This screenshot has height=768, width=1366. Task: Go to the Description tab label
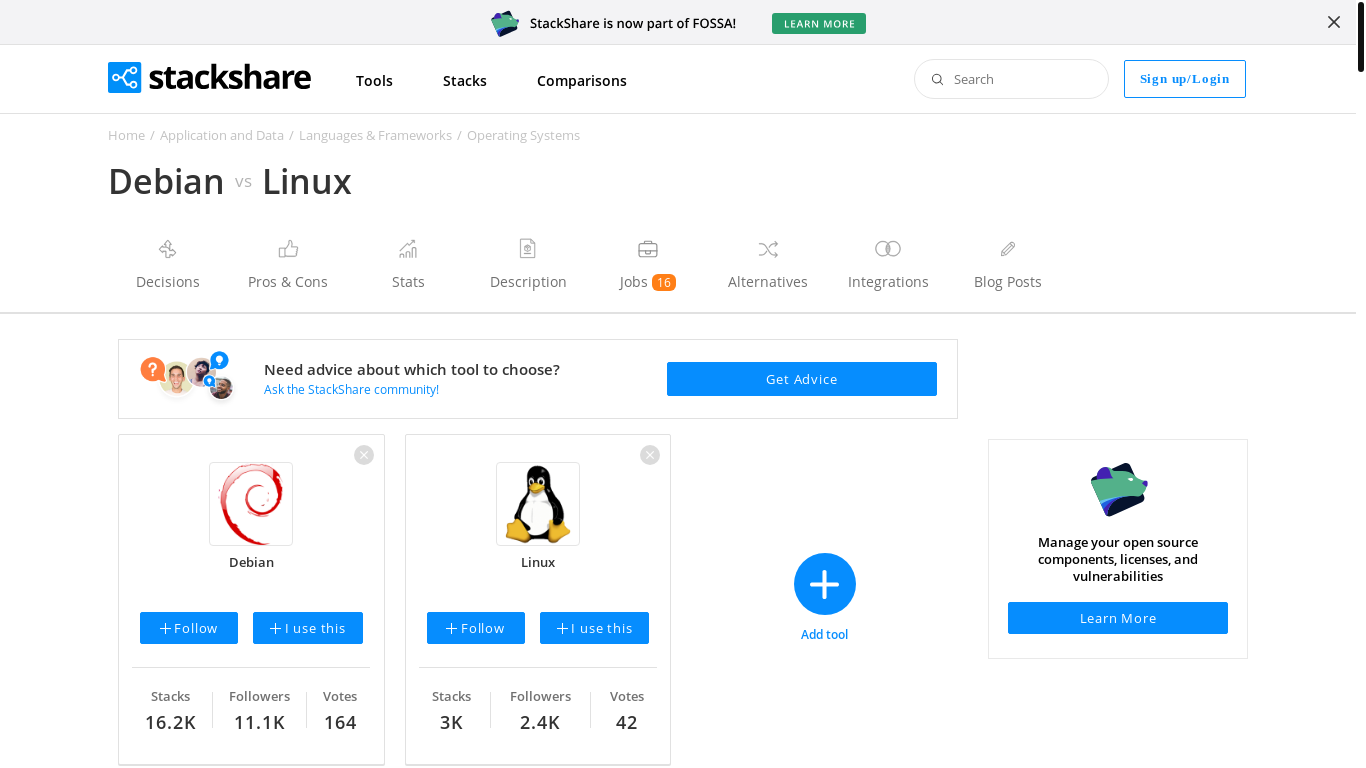pos(528,282)
